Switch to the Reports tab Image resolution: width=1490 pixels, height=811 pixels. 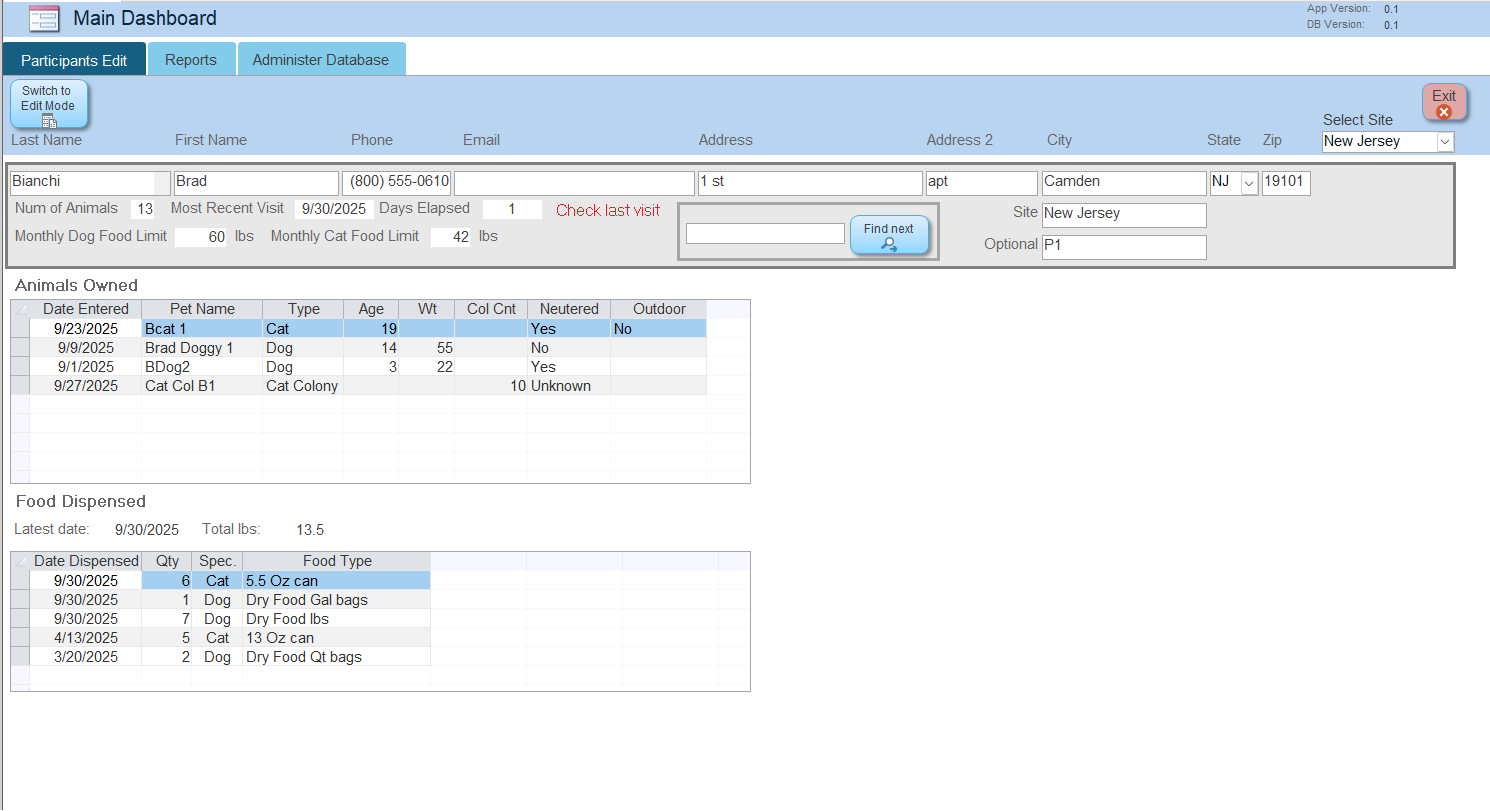pyautogui.click(x=191, y=60)
